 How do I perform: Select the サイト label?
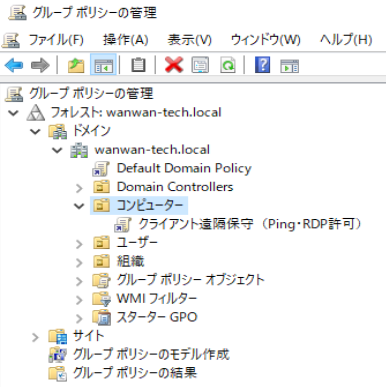click(x=88, y=336)
